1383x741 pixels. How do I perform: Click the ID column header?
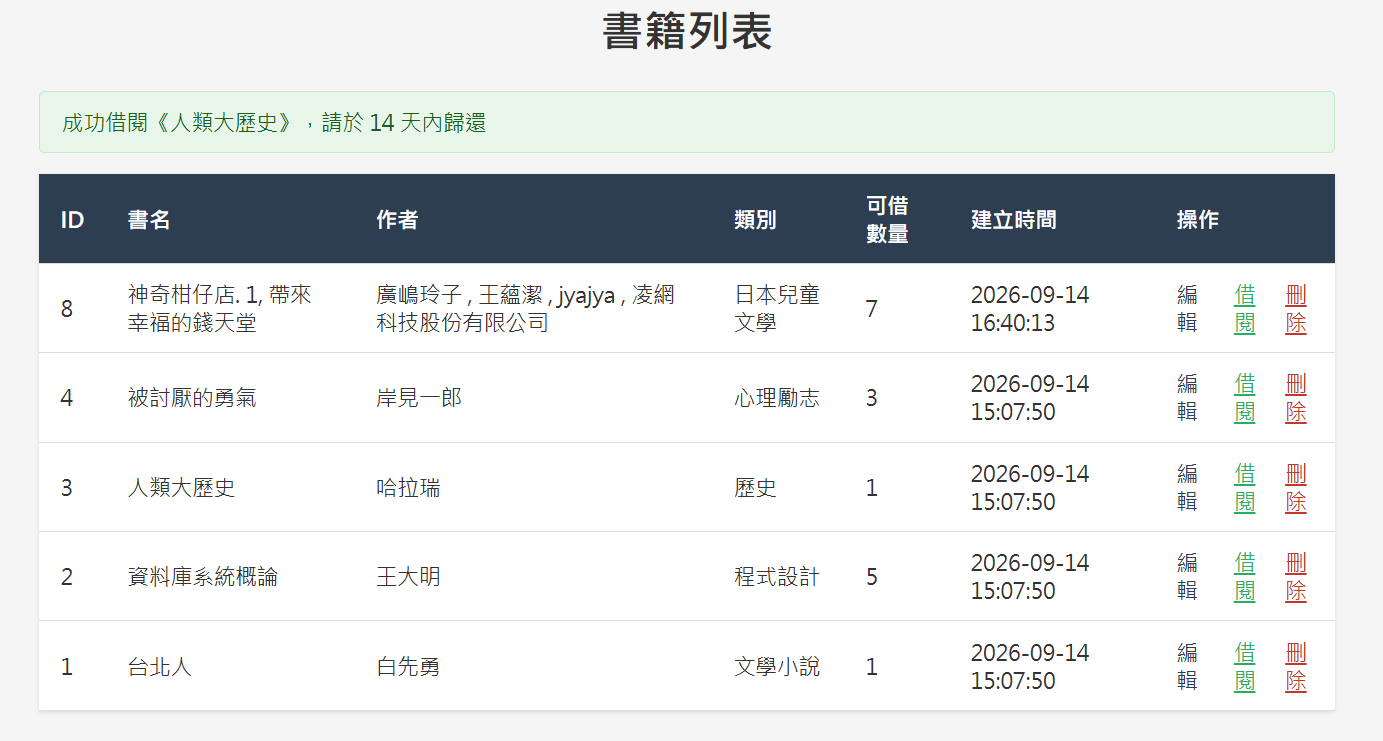72,220
